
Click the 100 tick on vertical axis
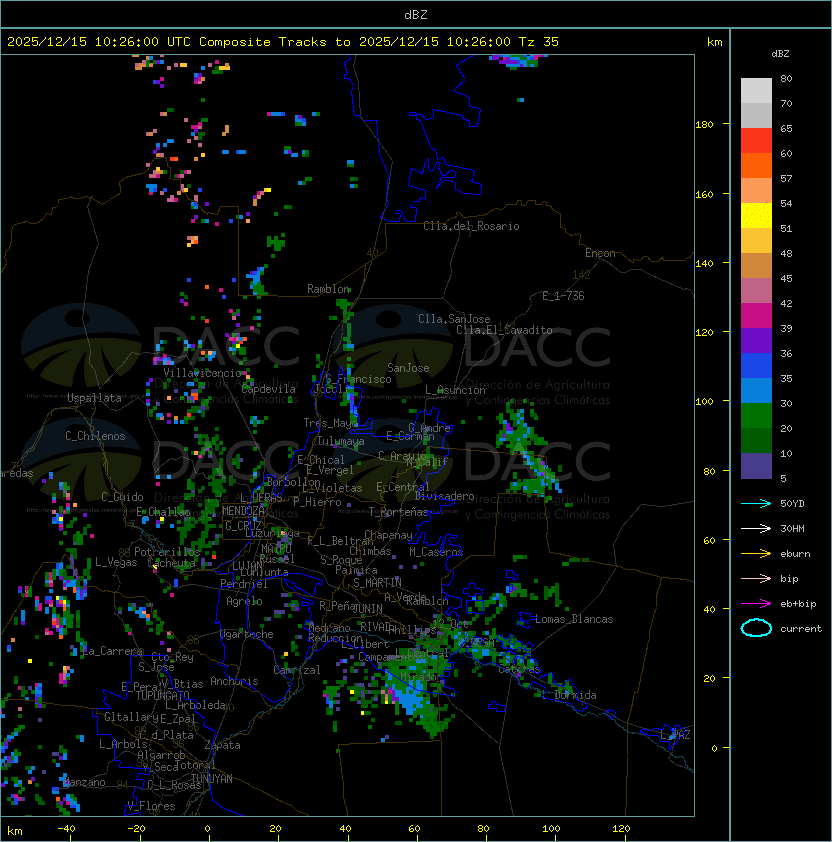tap(704, 402)
